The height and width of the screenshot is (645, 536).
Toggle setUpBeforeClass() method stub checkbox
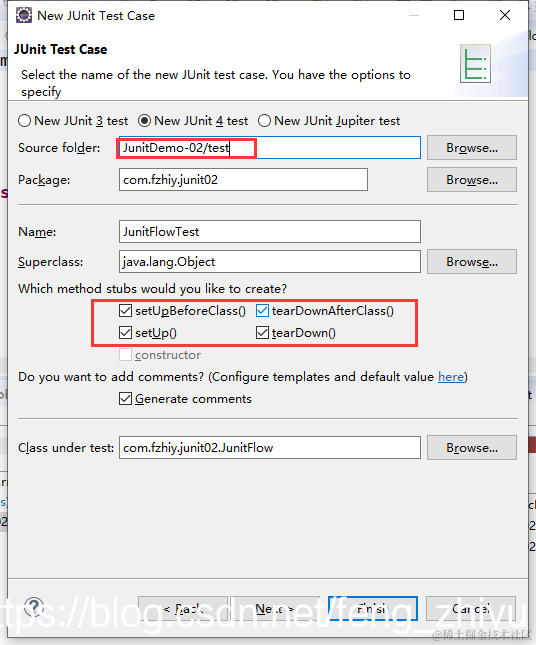(125, 311)
